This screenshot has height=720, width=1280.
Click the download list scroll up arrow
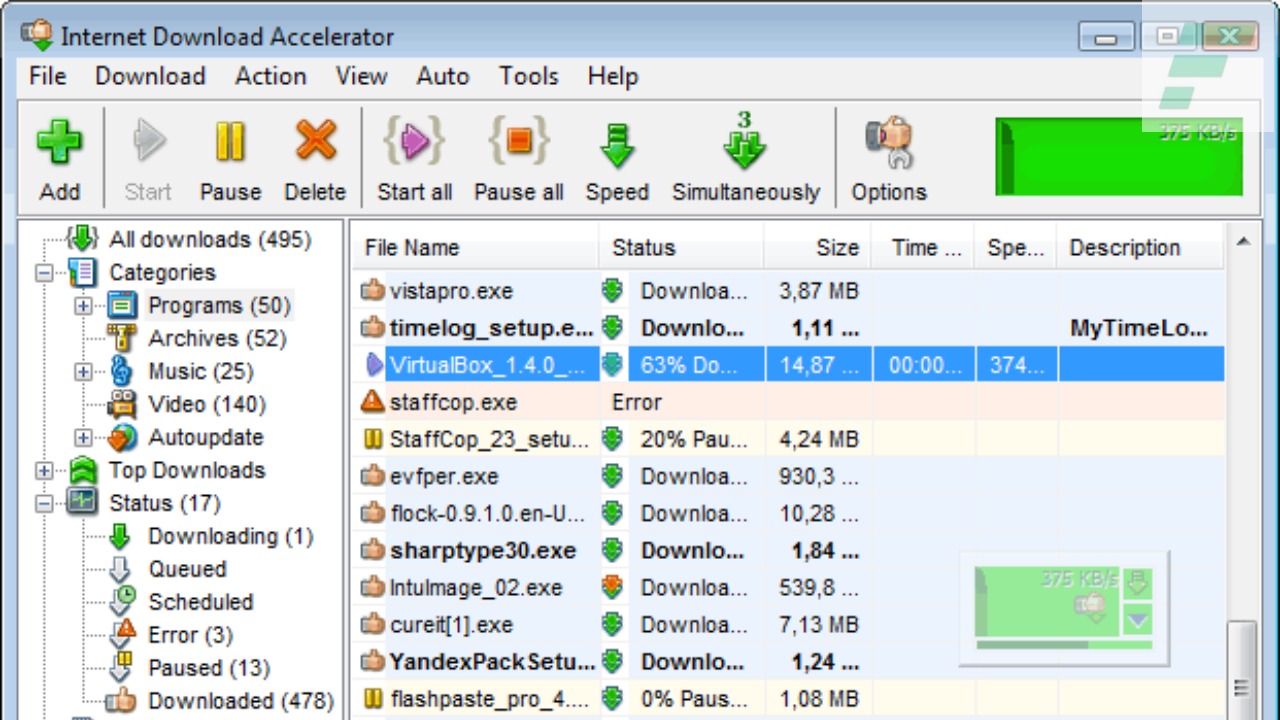1242,242
